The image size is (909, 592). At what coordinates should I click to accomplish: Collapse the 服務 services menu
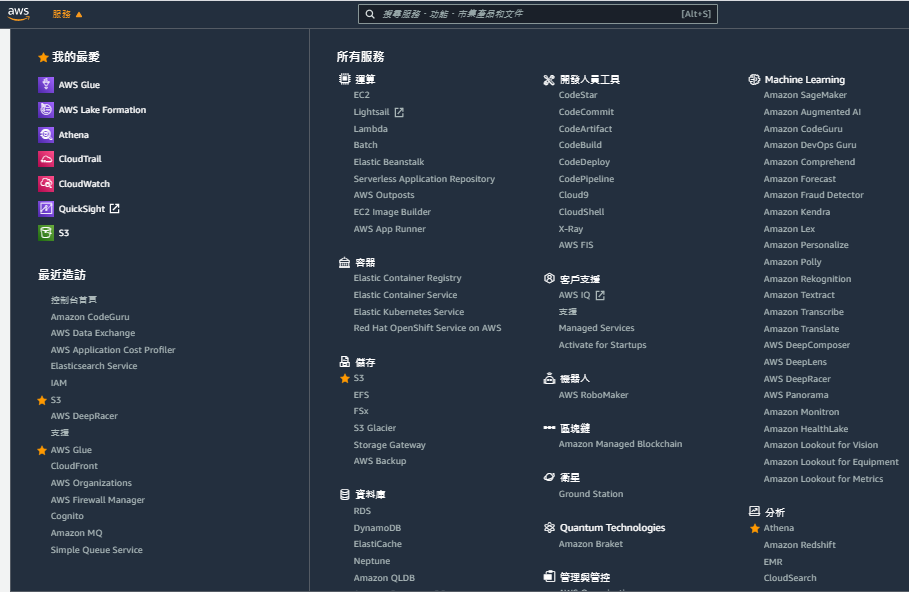(x=67, y=14)
